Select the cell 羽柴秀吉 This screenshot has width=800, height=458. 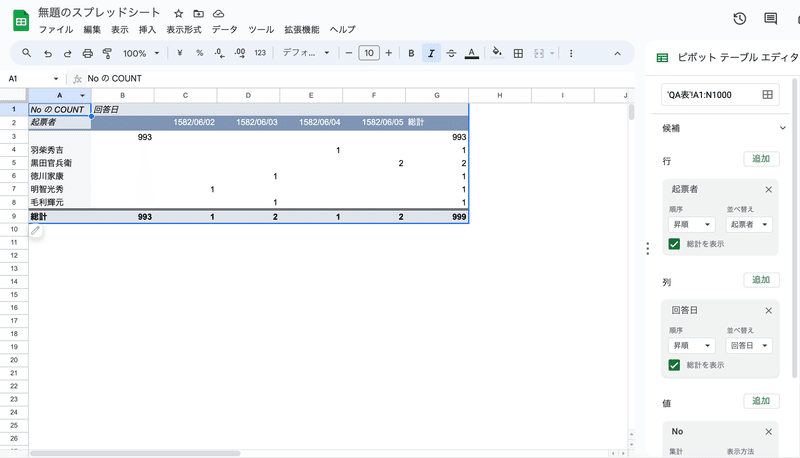coord(60,150)
